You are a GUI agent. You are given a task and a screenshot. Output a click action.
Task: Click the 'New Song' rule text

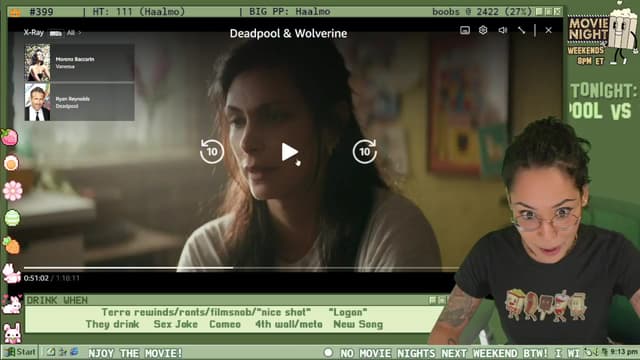coord(358,324)
